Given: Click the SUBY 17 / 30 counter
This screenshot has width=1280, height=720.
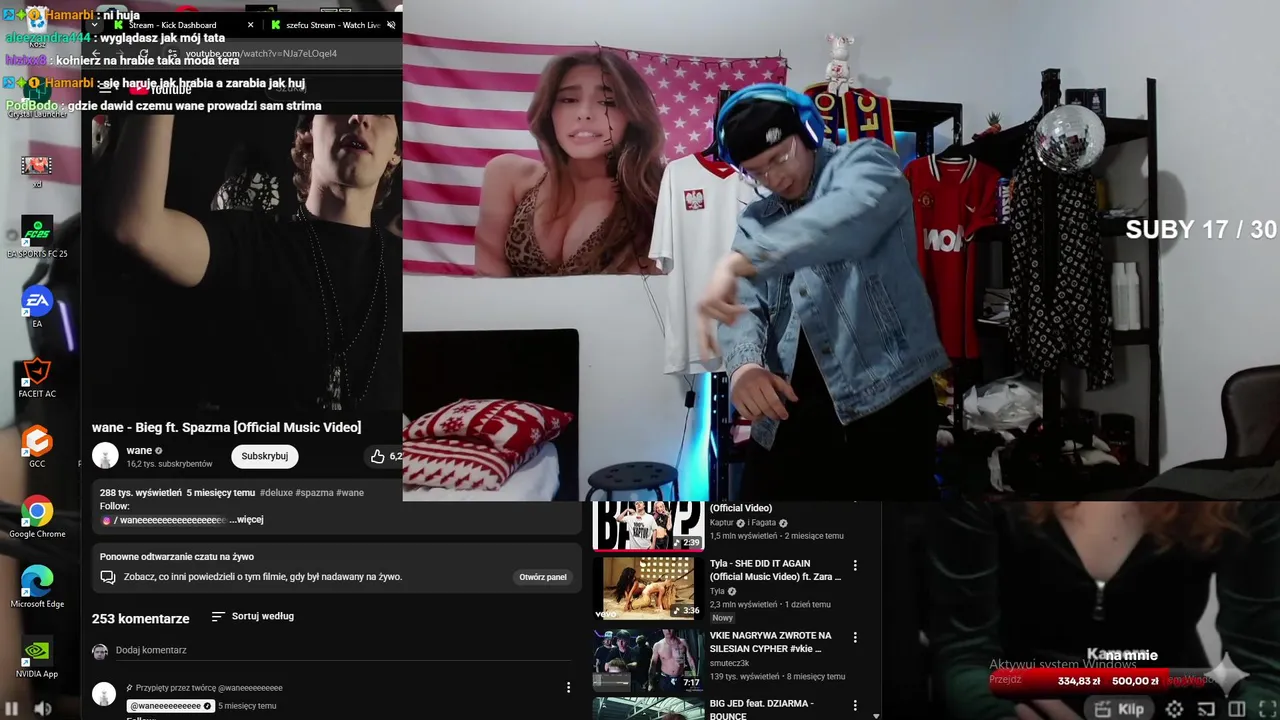Looking at the screenshot, I should click(x=1201, y=229).
